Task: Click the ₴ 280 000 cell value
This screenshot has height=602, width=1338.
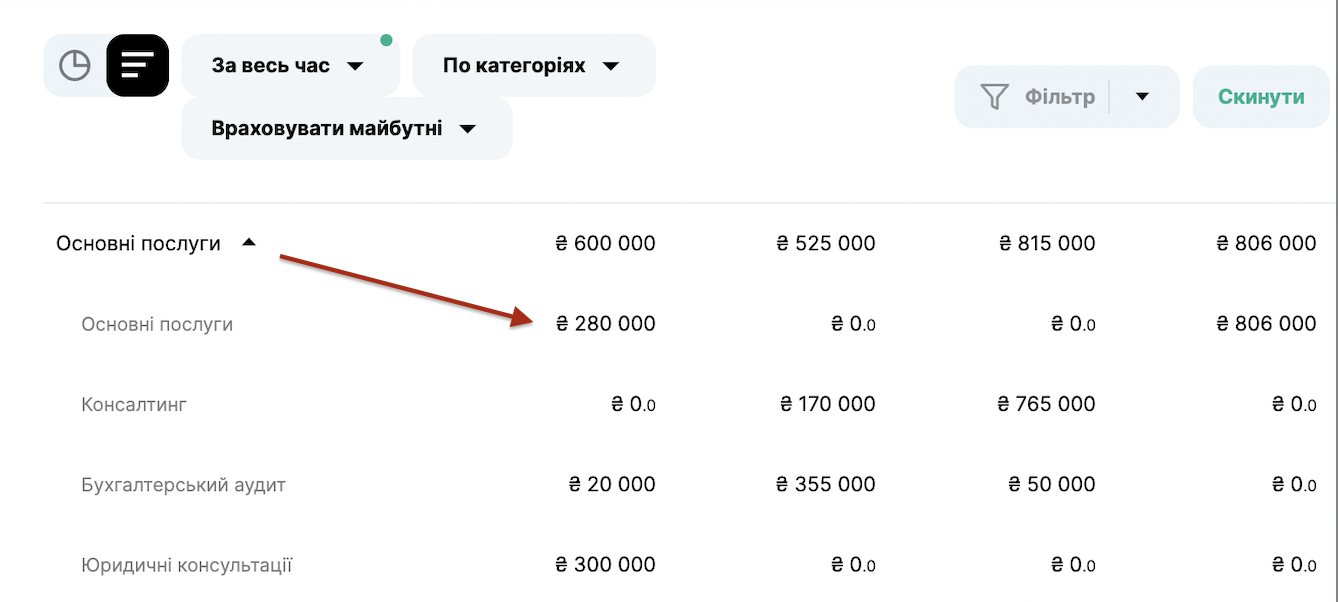Action: [x=606, y=324]
